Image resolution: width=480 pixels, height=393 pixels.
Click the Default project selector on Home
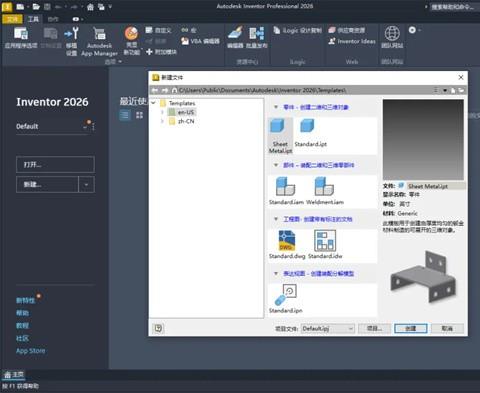pyautogui.click(x=52, y=127)
